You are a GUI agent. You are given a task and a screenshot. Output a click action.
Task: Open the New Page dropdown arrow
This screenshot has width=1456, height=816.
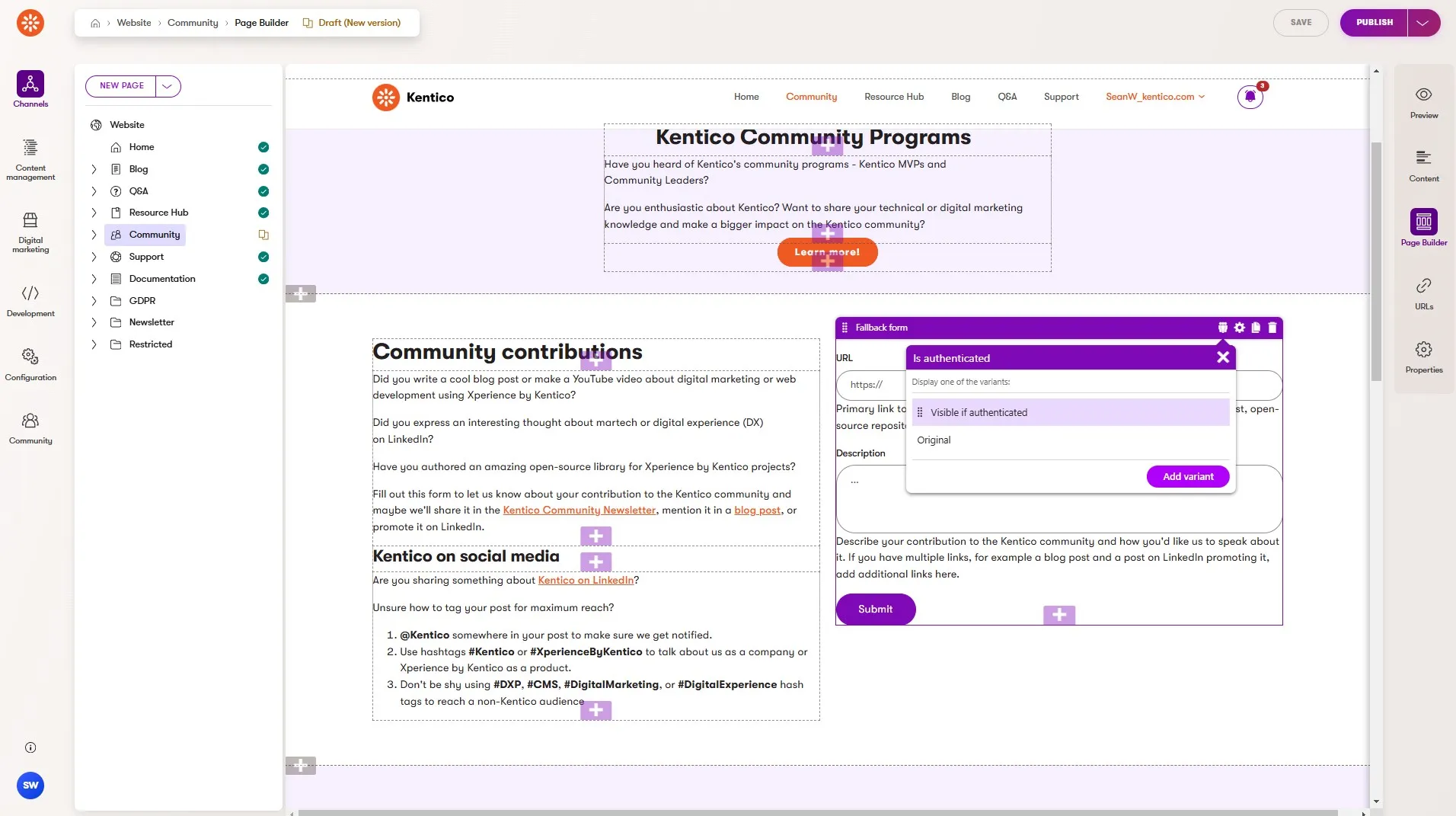pyautogui.click(x=168, y=86)
